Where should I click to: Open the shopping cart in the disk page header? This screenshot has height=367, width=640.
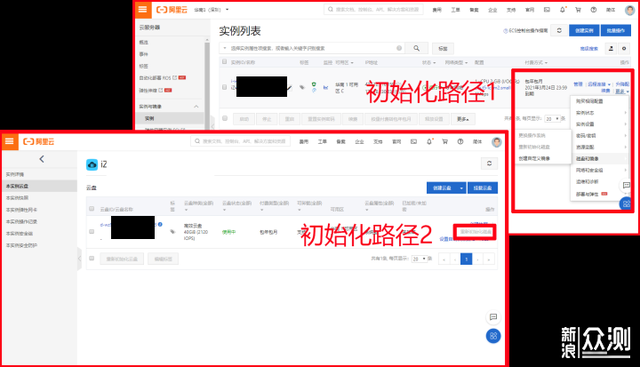445,142
